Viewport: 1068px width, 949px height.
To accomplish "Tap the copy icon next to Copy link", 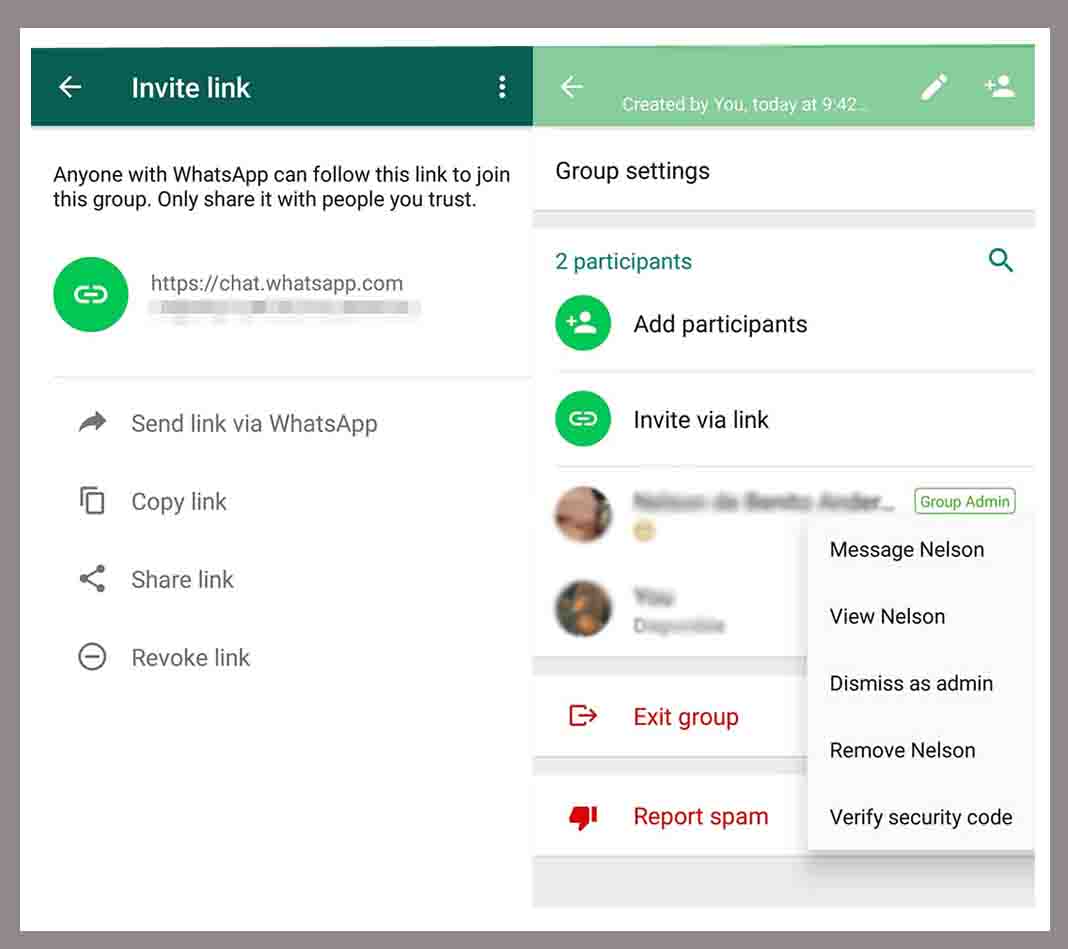I will (x=92, y=501).
